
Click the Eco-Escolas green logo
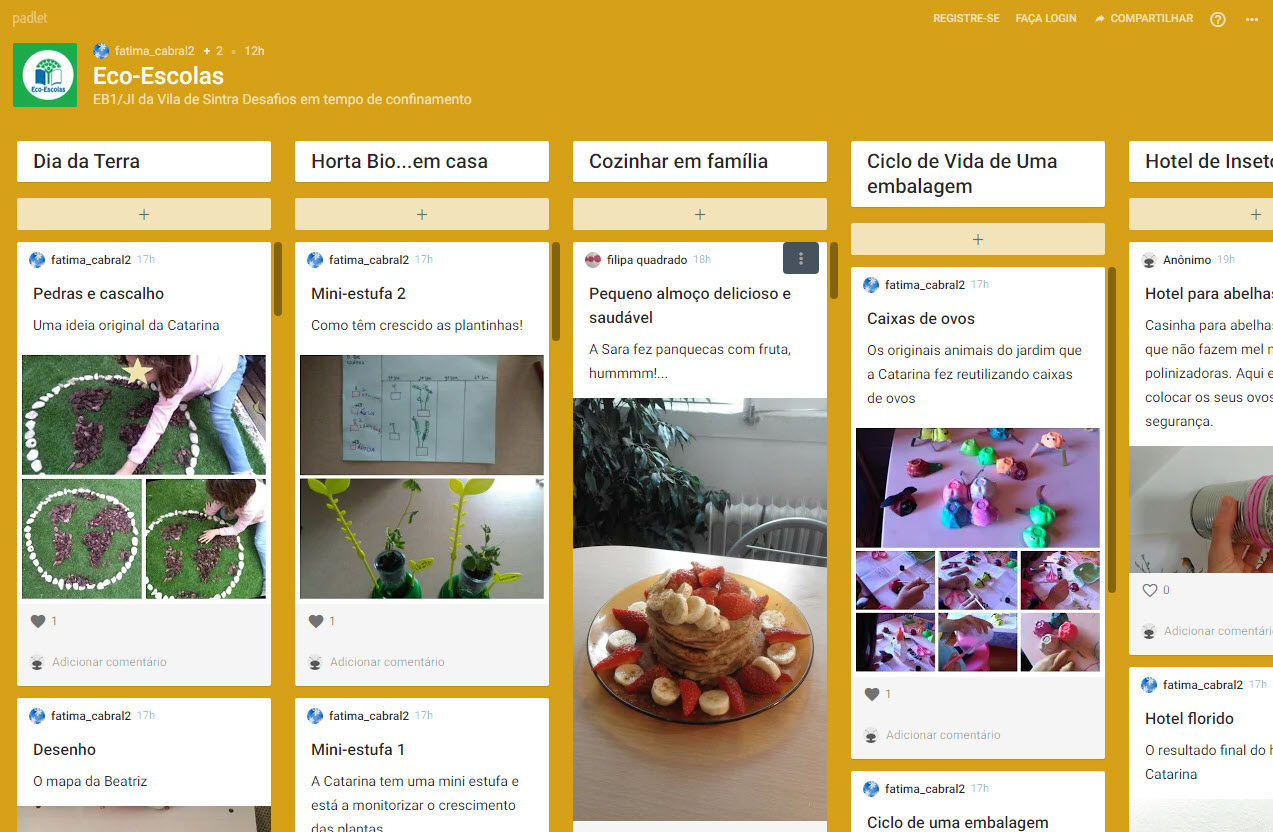45,75
